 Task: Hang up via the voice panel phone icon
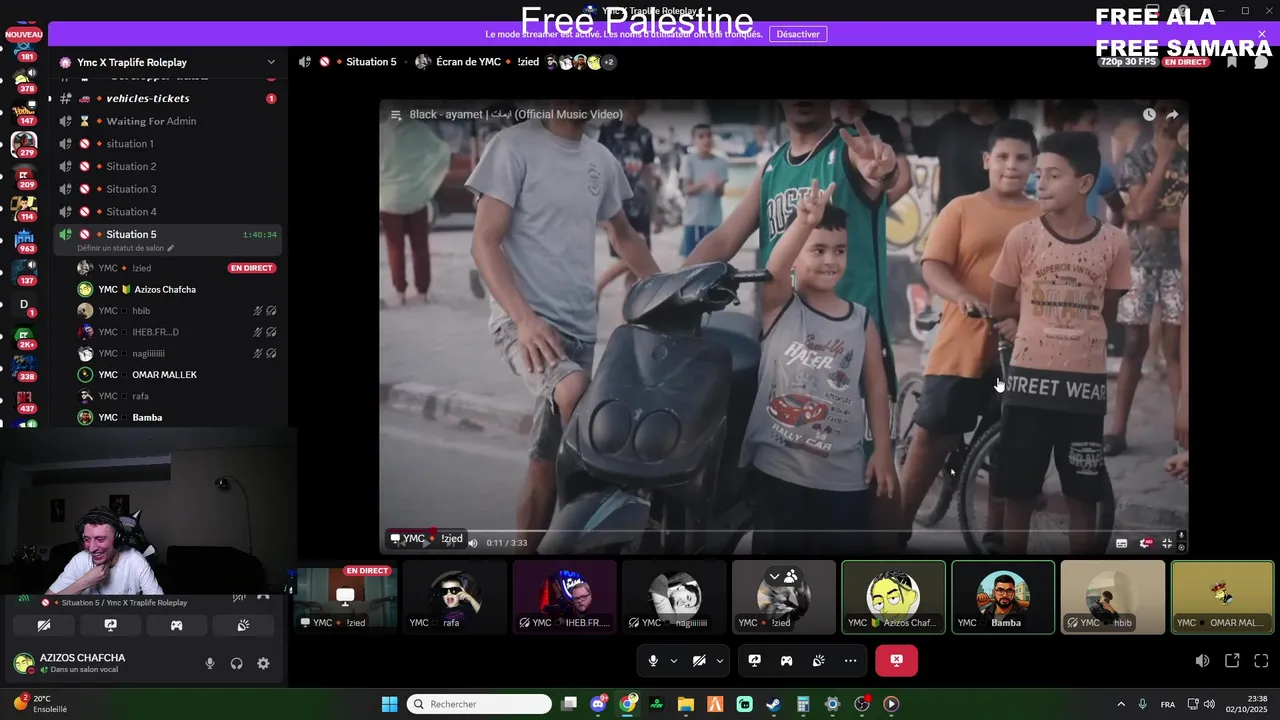tap(263, 597)
